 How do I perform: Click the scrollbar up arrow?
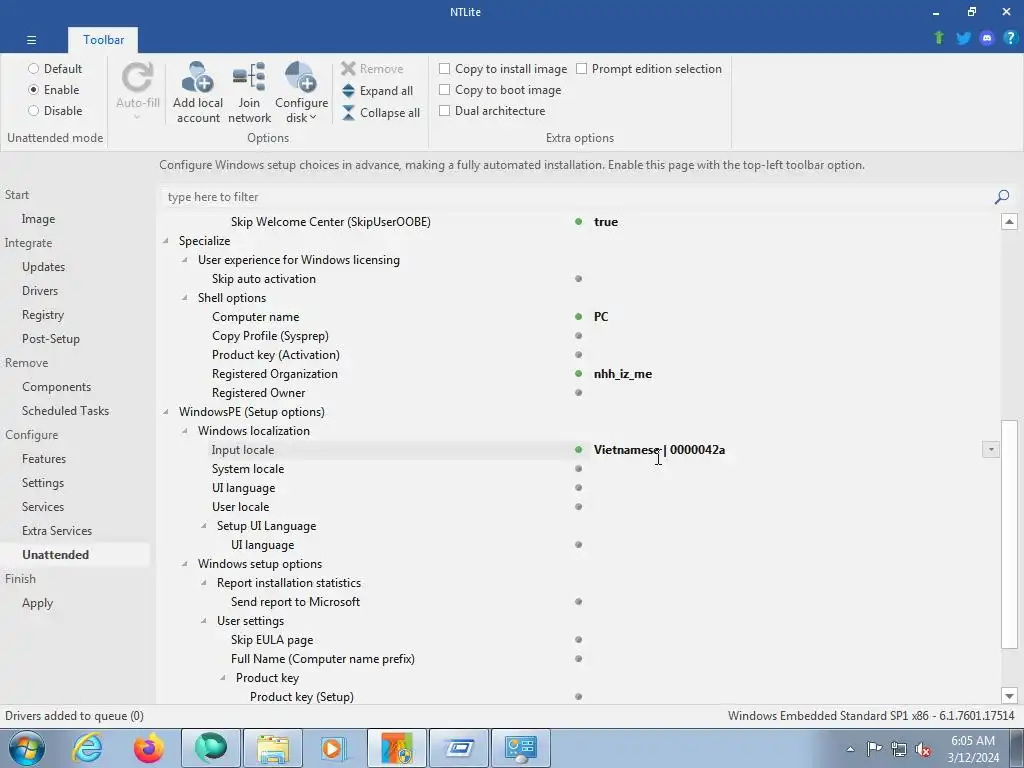point(1009,221)
